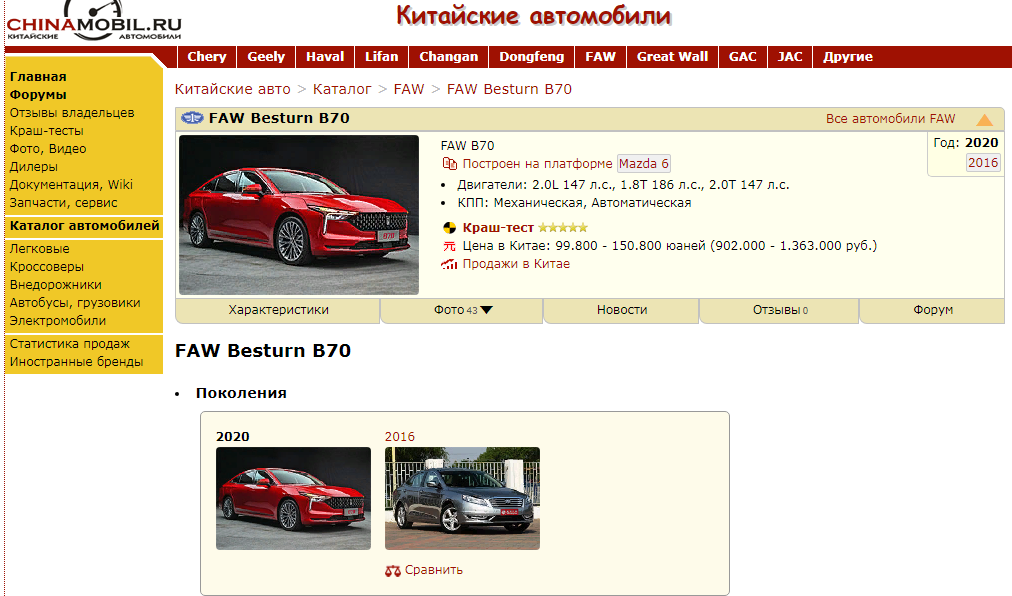Click Сравнить generations link
This screenshot has width=1012, height=596.
tap(433, 570)
